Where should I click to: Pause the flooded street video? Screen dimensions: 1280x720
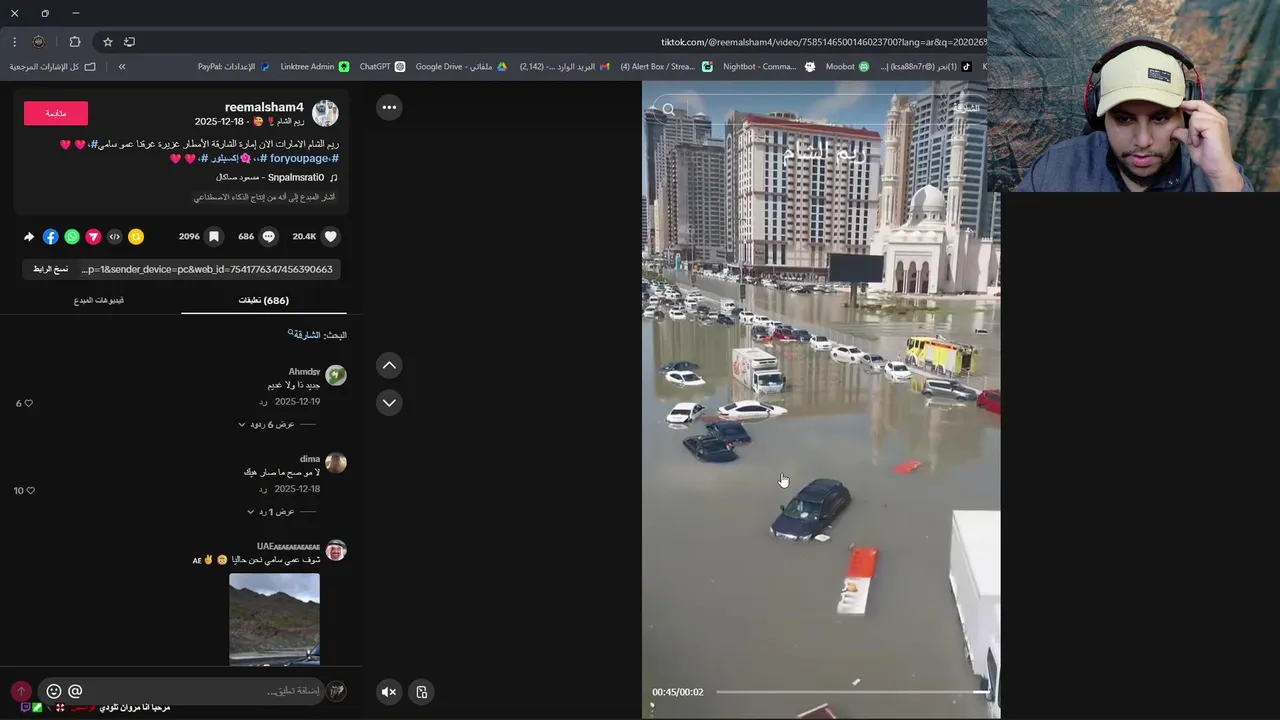pyautogui.click(x=820, y=400)
